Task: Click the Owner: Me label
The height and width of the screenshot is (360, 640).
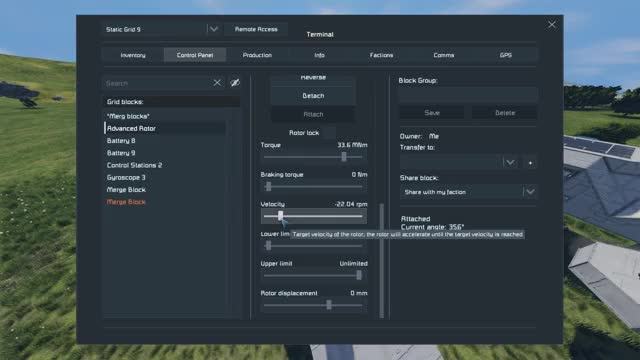Action: [419, 136]
